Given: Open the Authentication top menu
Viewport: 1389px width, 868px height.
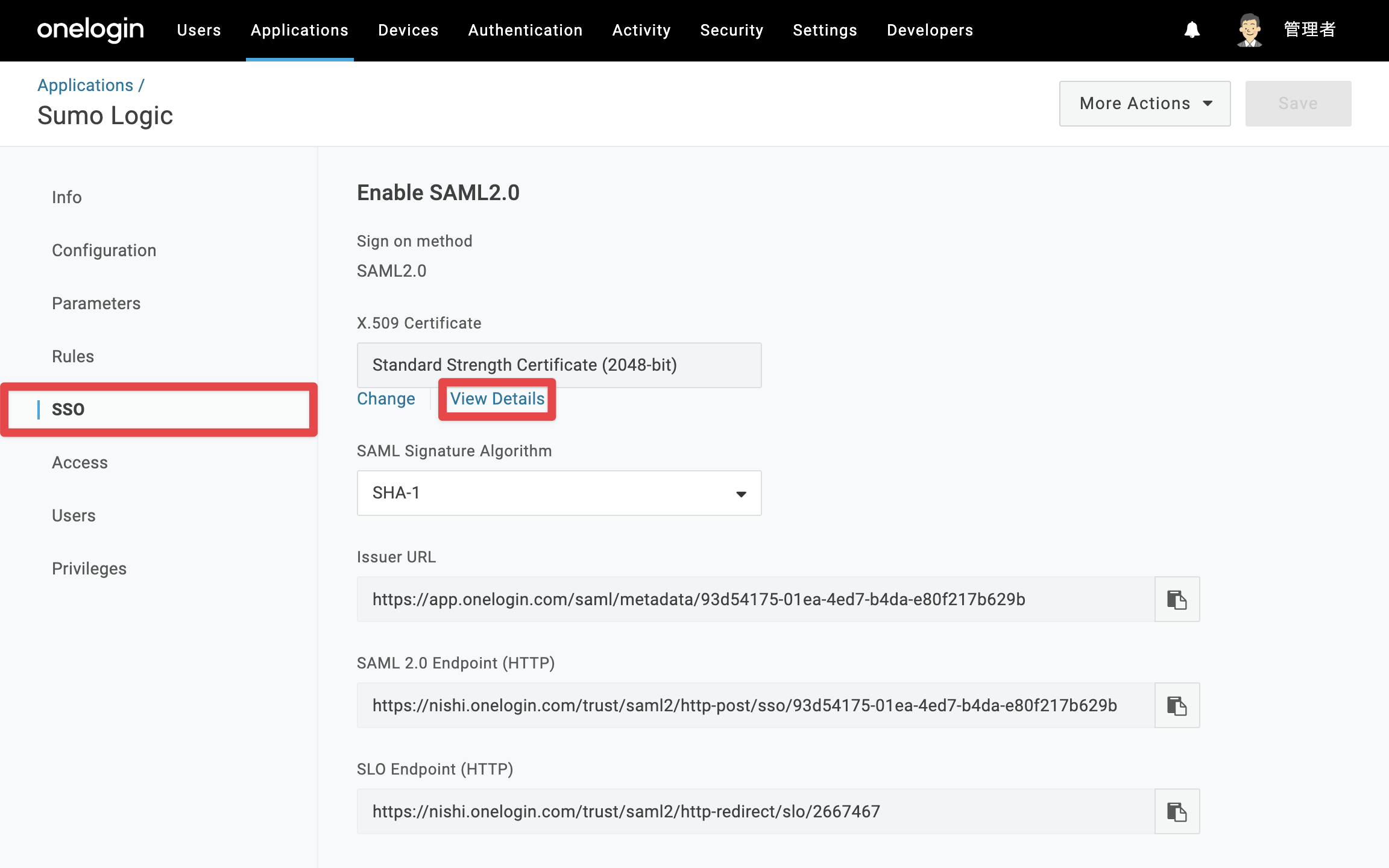Looking at the screenshot, I should coord(525,30).
